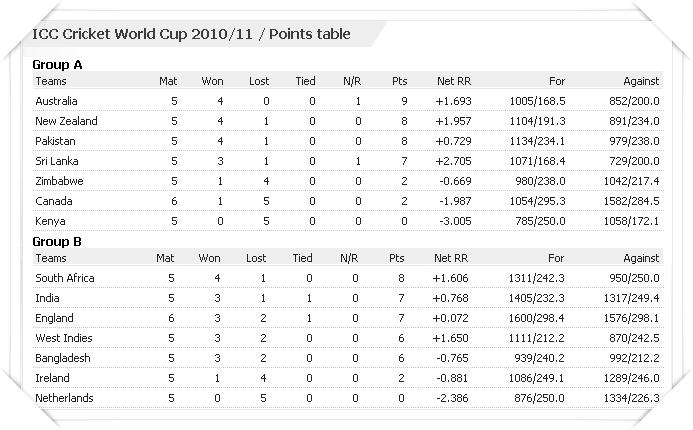Click the Canada team entry

click(53, 201)
